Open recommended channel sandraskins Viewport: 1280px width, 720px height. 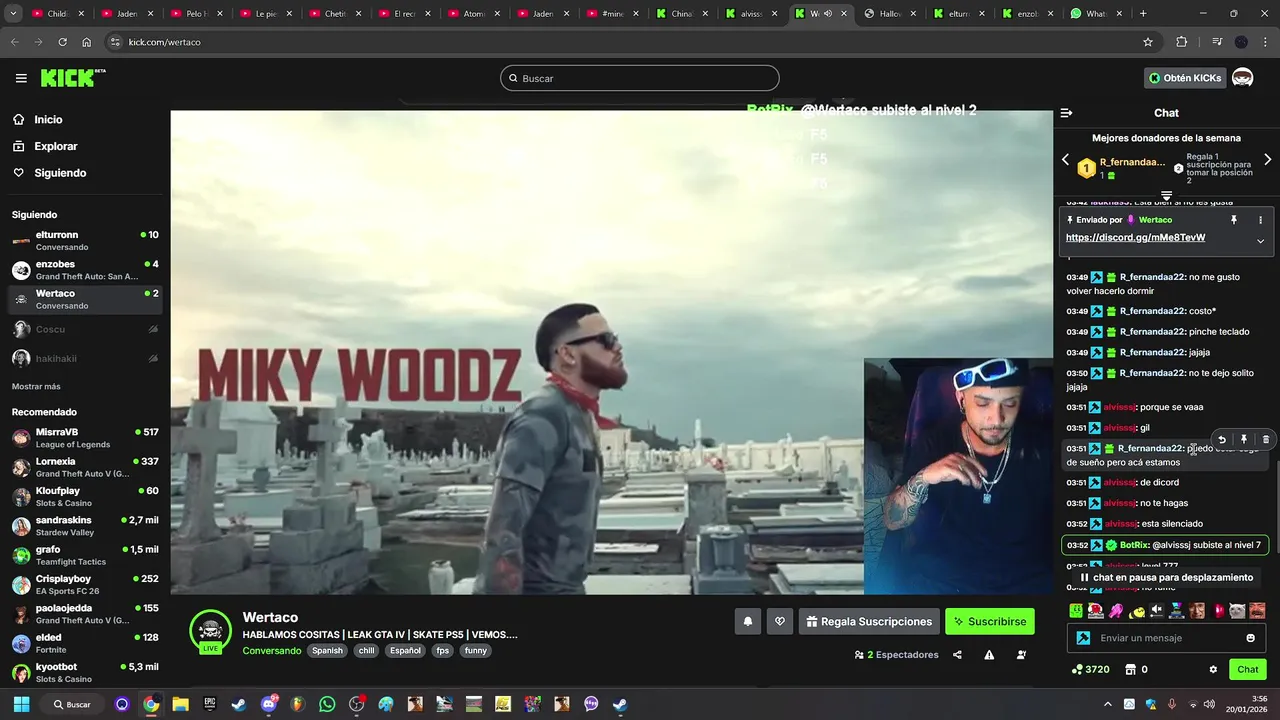tap(85, 526)
